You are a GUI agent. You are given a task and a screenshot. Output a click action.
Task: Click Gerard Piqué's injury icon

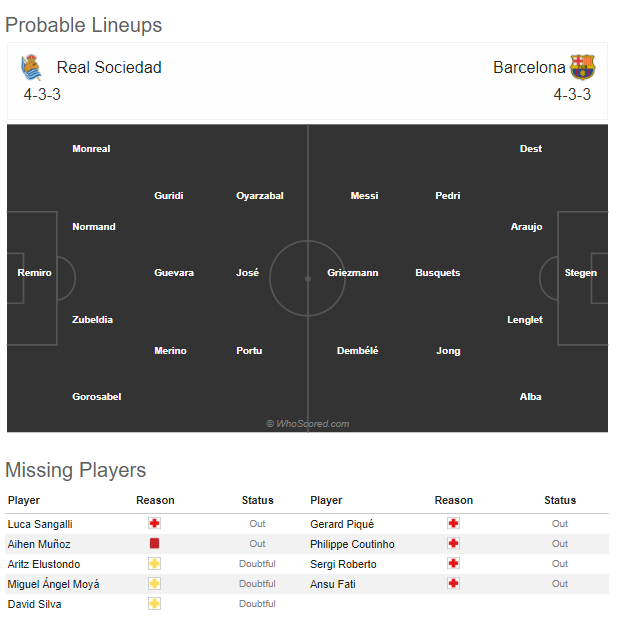453,524
